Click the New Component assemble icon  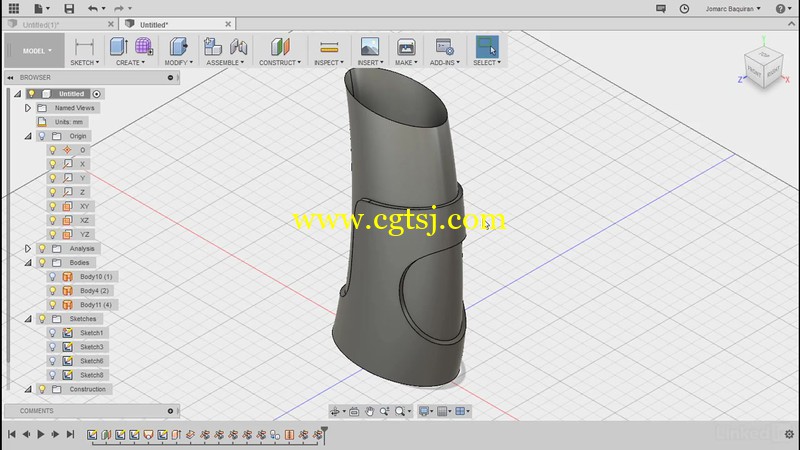tap(212, 46)
